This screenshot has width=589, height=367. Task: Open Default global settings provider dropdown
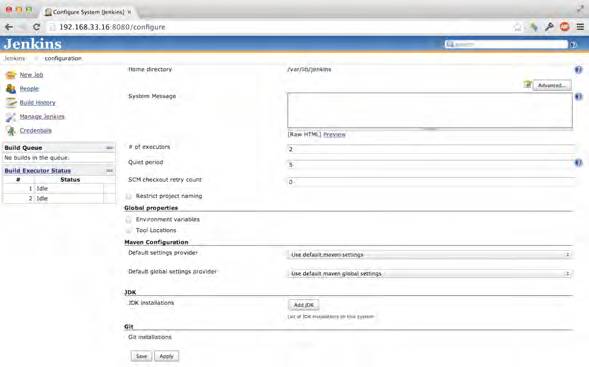click(x=429, y=273)
